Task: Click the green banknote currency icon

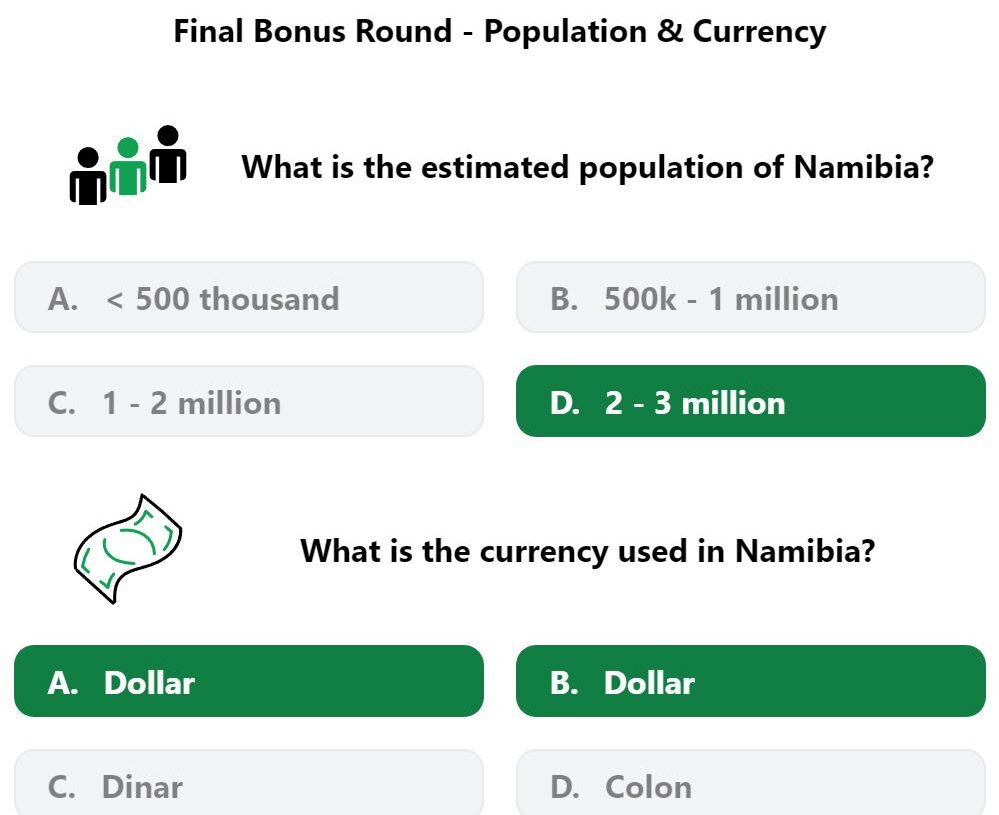Action: [x=128, y=549]
